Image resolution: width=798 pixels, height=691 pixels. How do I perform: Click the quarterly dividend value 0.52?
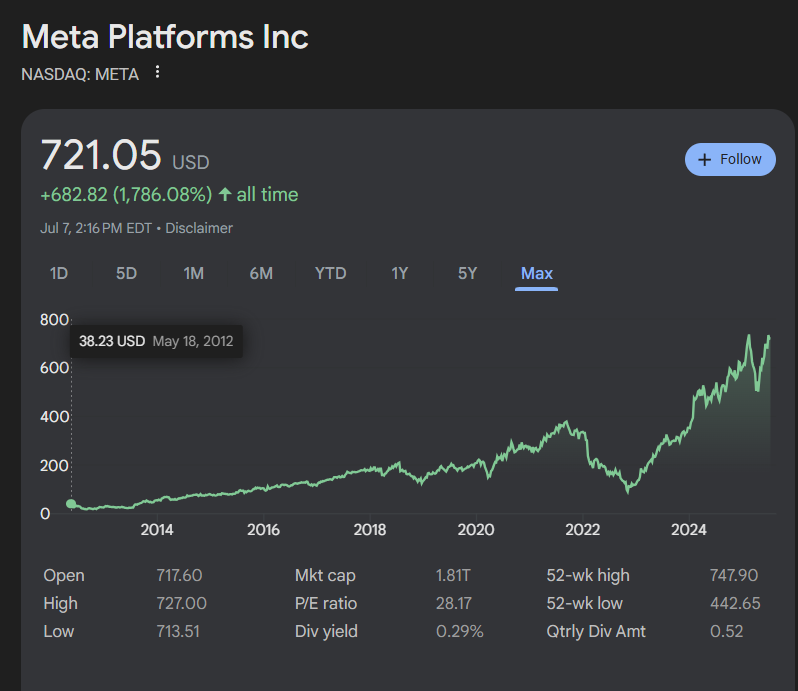tap(726, 631)
